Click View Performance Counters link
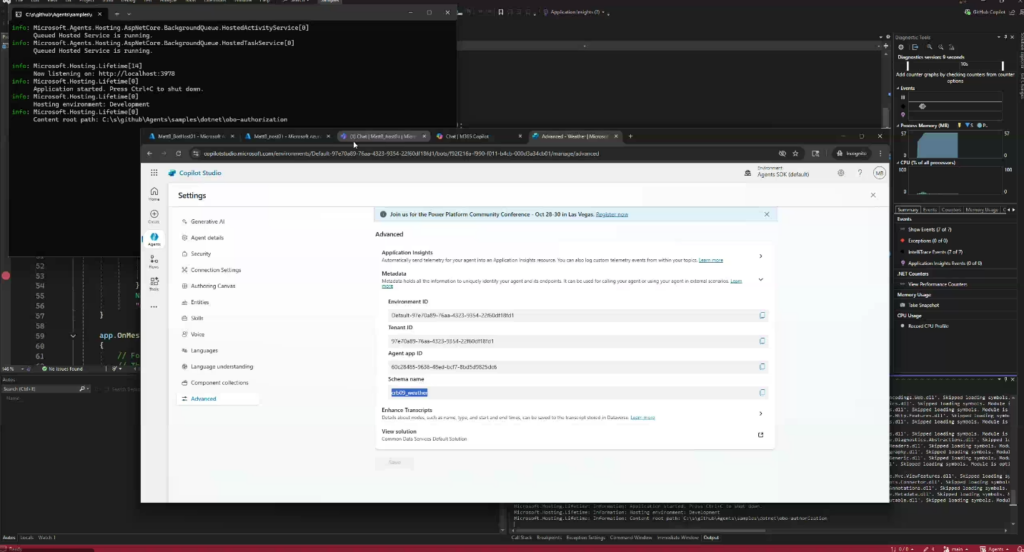 tap(937, 284)
